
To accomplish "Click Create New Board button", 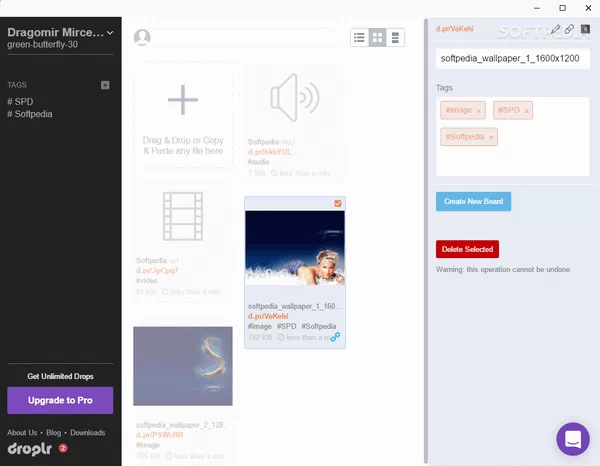I will click(x=473, y=201).
